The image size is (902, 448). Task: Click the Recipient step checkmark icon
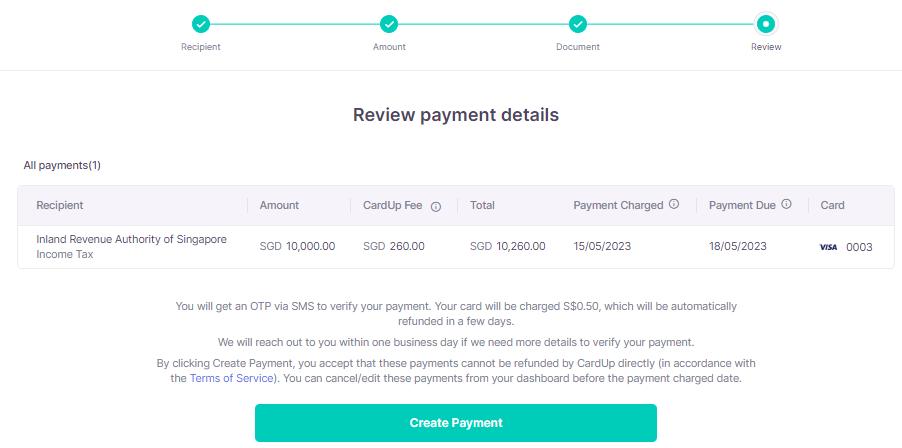tap(201, 23)
